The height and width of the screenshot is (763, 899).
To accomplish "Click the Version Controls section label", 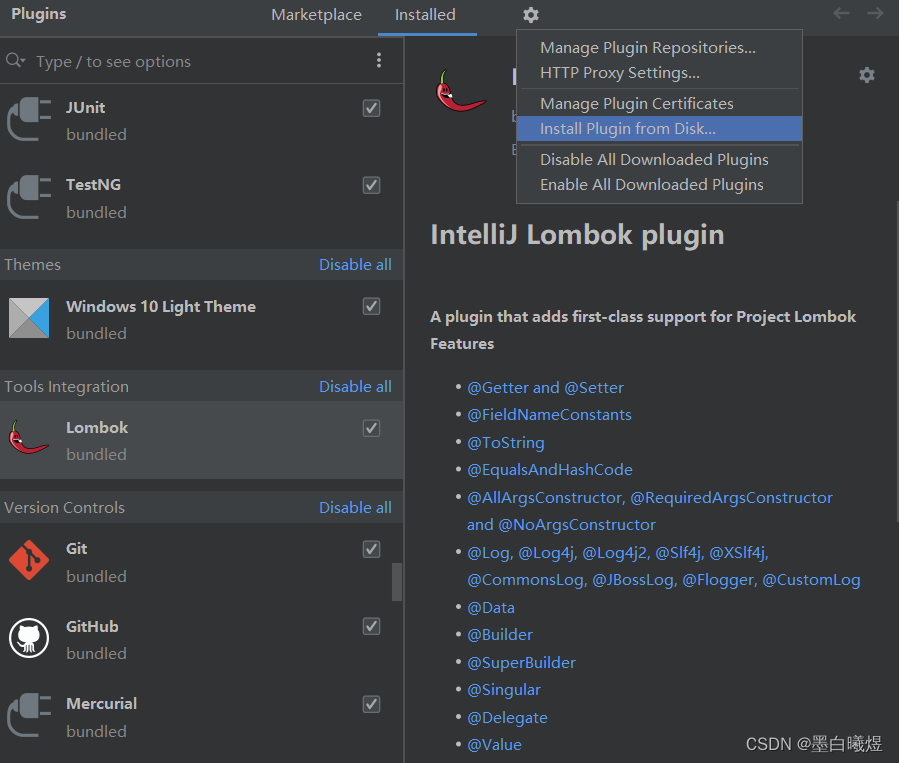I will (64, 508).
